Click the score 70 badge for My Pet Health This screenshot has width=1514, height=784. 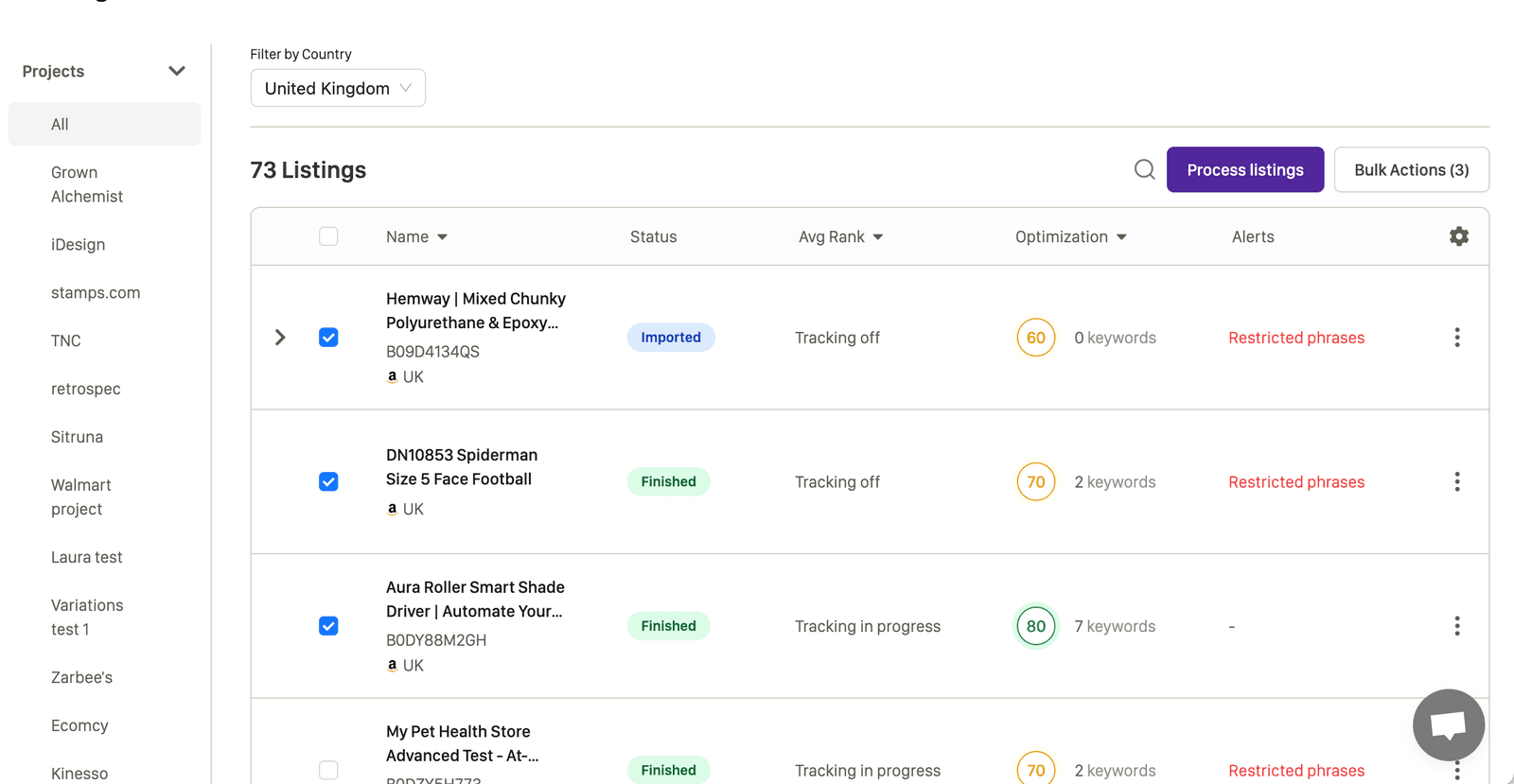coord(1036,769)
